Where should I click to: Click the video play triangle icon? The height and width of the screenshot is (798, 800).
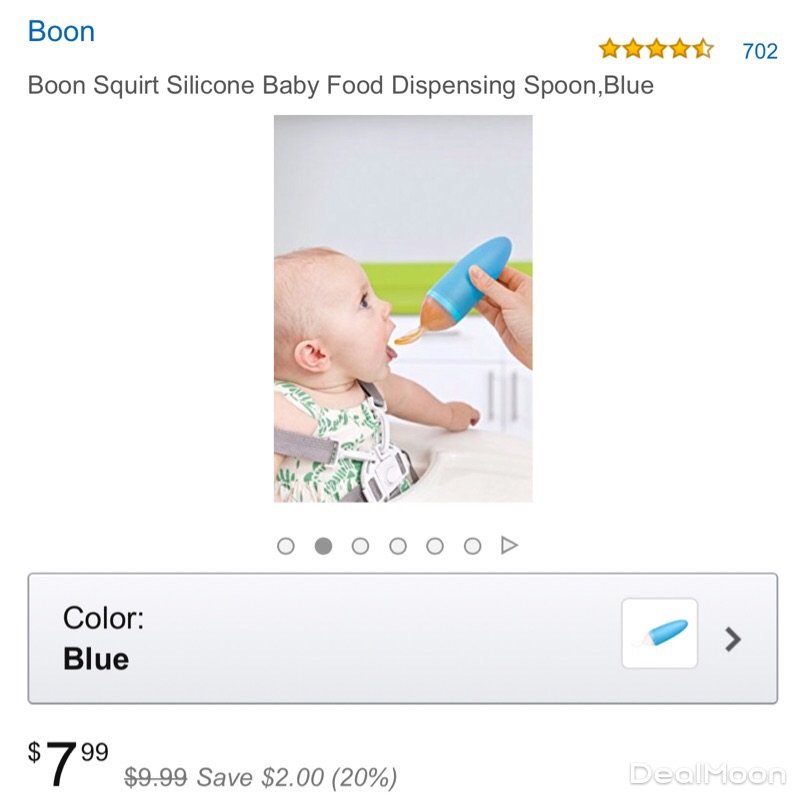tap(509, 546)
